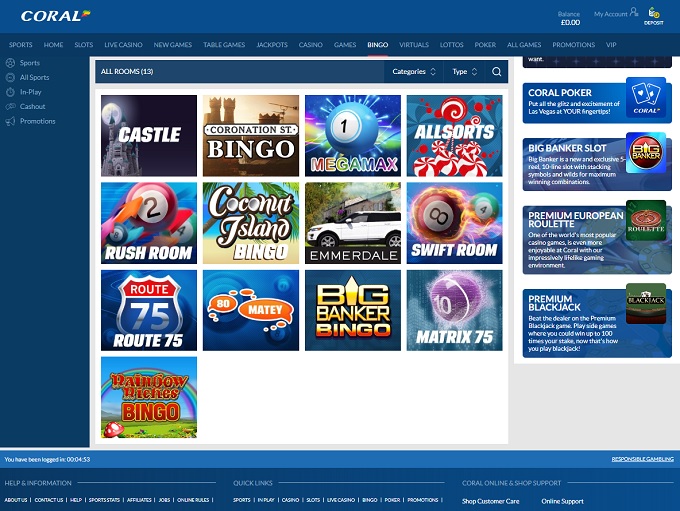Expand the Type dropdown

point(464,72)
